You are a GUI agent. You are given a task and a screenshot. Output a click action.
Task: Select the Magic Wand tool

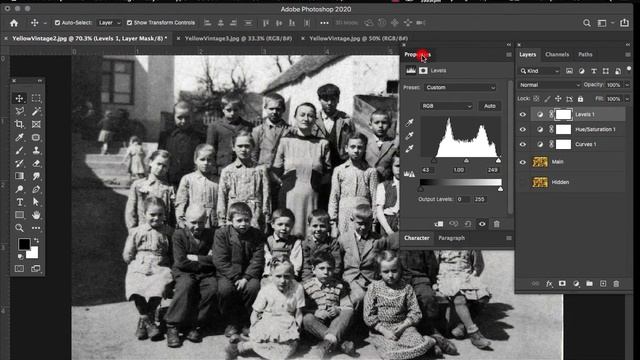tap(36, 111)
